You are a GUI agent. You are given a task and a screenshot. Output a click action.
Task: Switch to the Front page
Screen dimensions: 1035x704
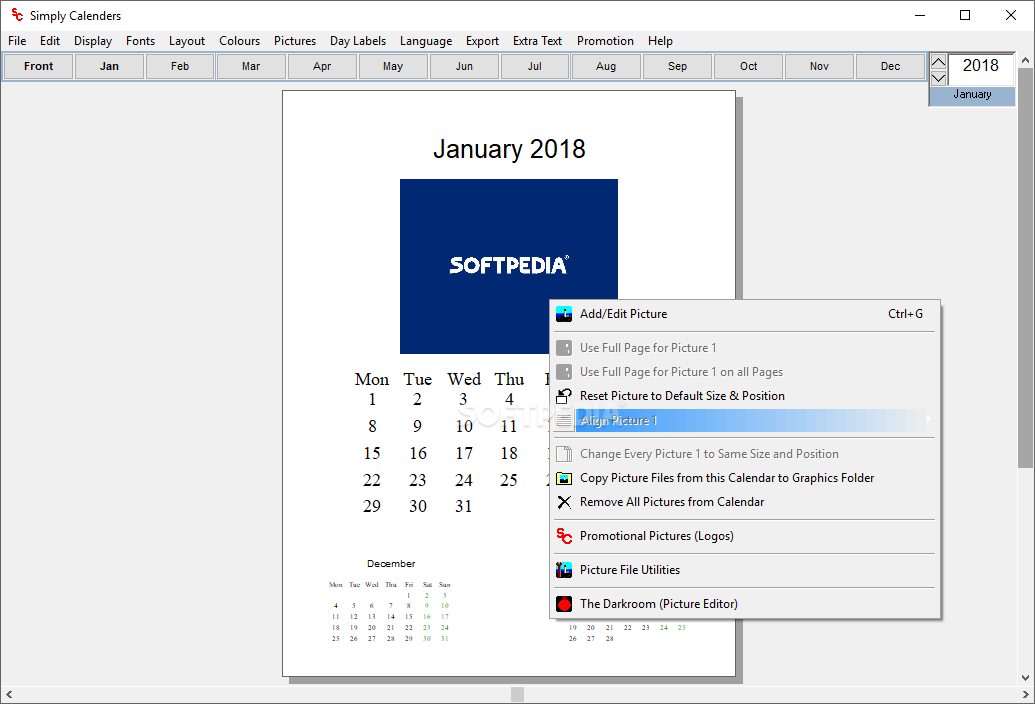pyautogui.click(x=38, y=66)
